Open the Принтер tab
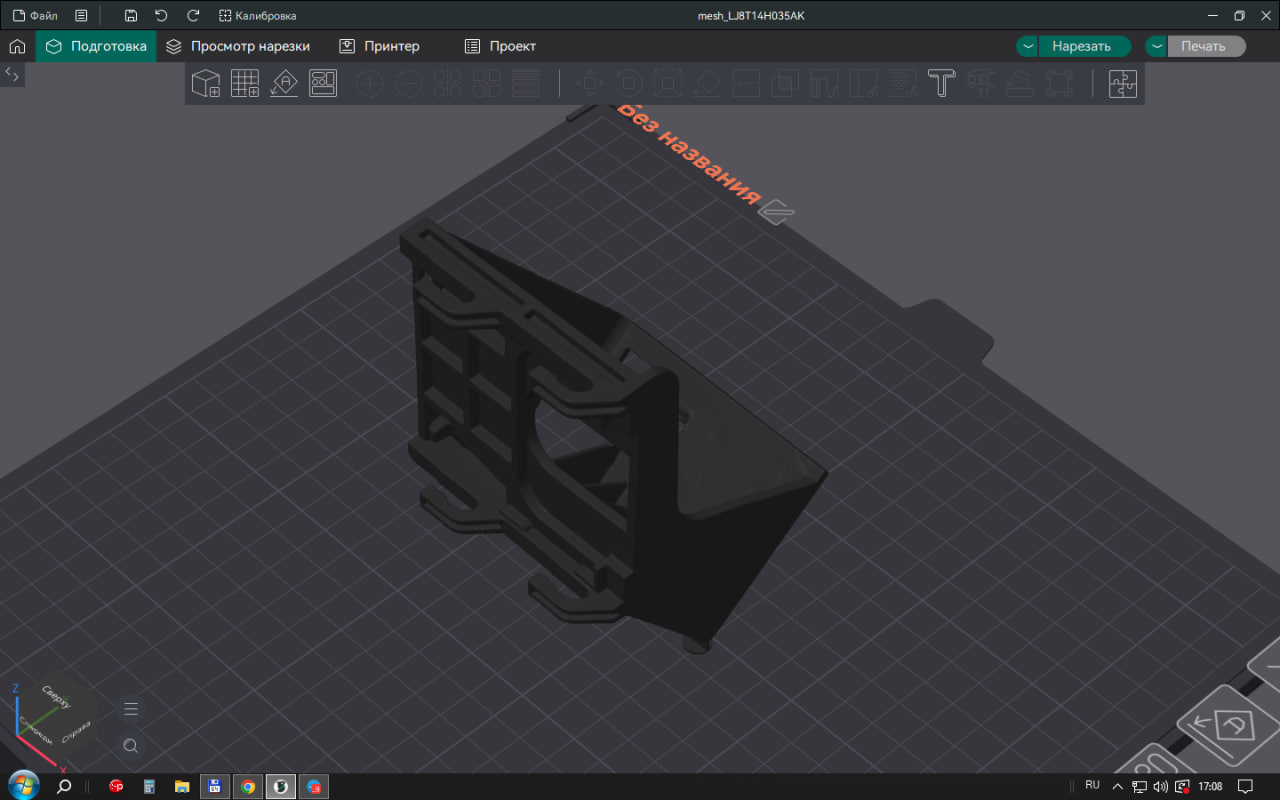 click(x=379, y=46)
